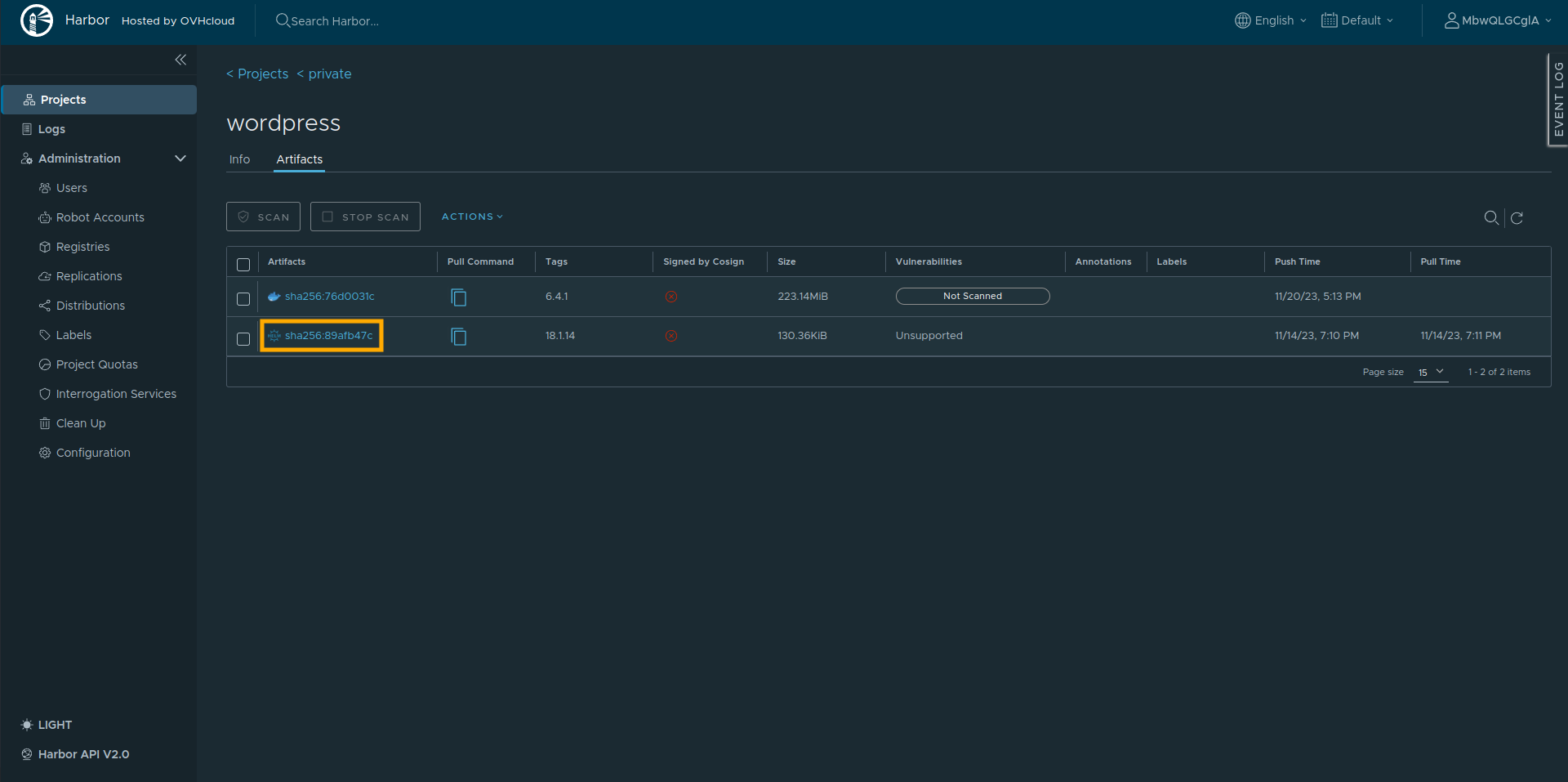Open the ACTIONS dropdown
The width and height of the screenshot is (1568, 782).
472,217
